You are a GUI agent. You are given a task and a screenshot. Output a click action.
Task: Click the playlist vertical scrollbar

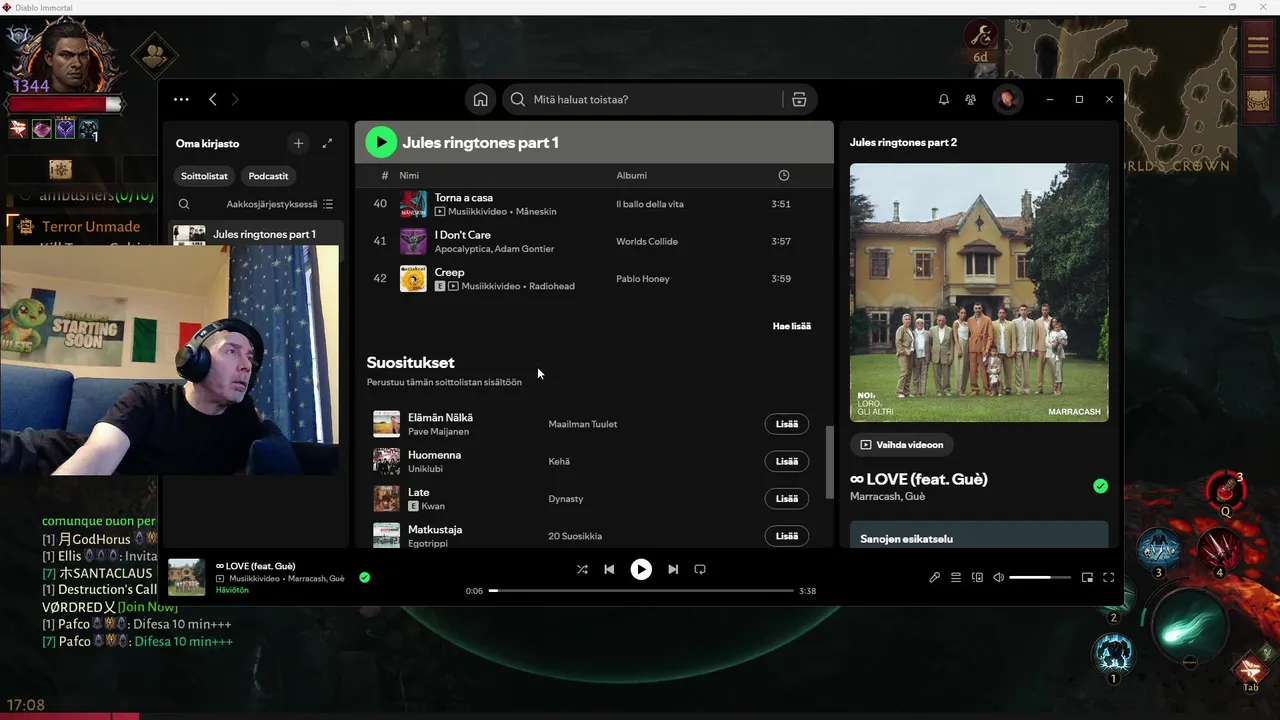[x=829, y=462]
